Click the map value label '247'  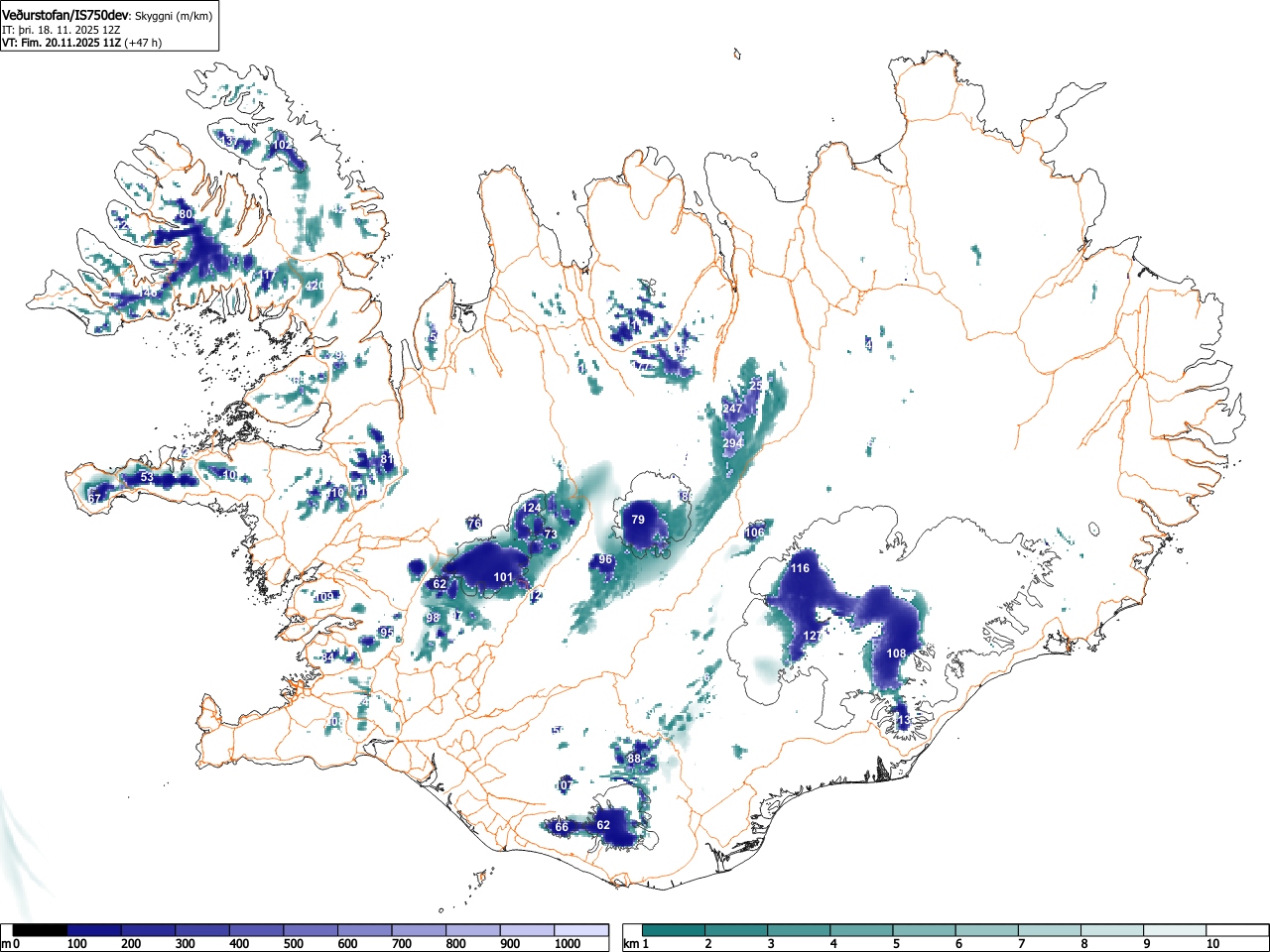[732, 409]
